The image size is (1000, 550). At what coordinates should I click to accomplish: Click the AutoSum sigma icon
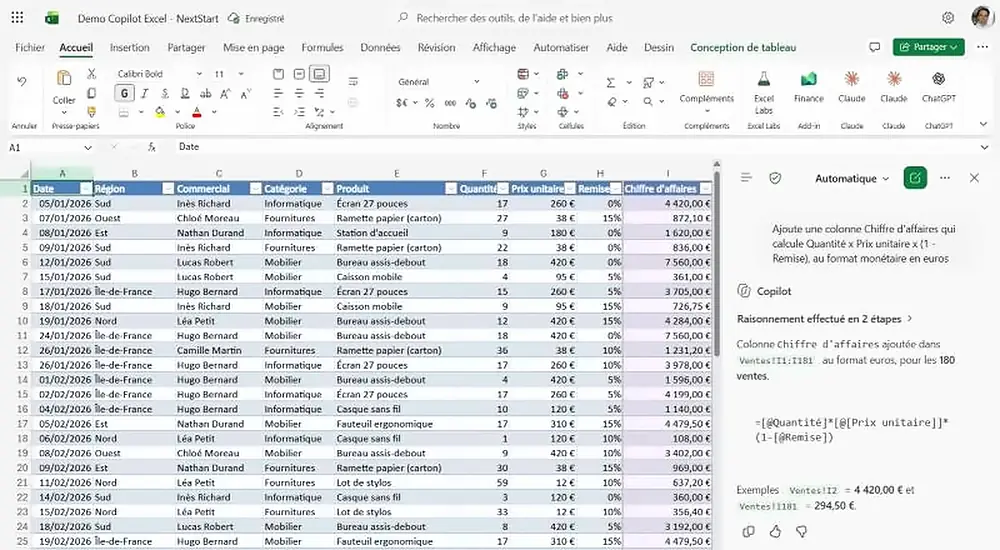[x=610, y=82]
